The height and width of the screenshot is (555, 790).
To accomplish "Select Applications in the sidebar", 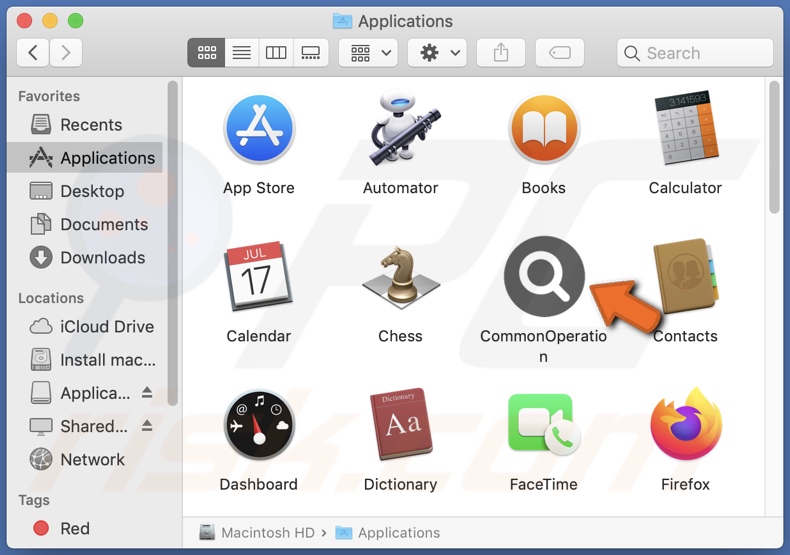I will point(85,158).
